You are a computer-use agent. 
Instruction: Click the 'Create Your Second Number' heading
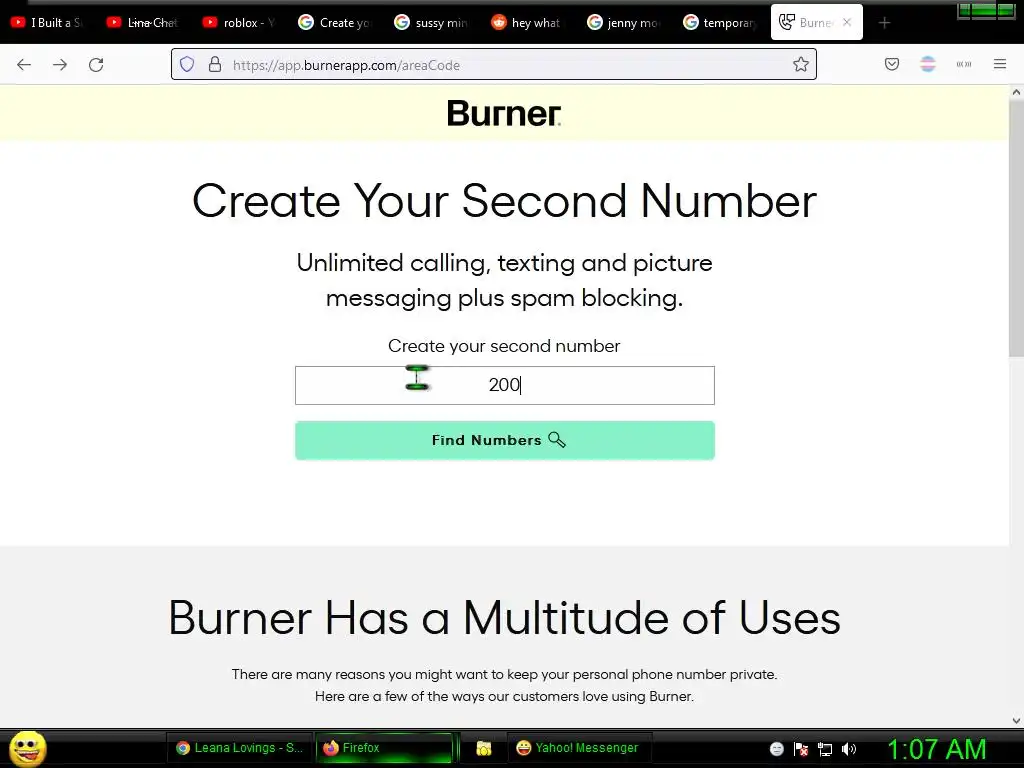coord(504,200)
